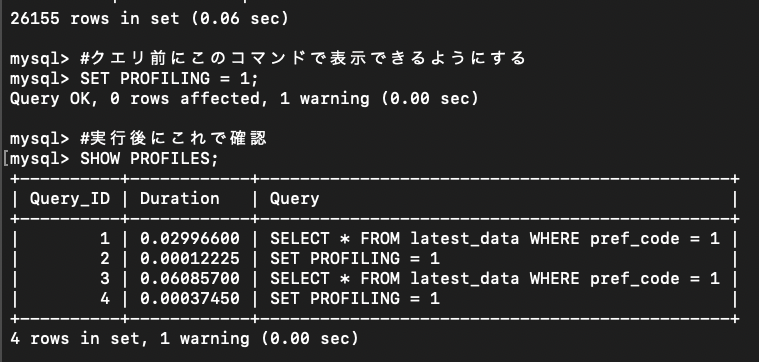Click the SHOW PROFILES; command text
Image resolution: width=759 pixels, height=362 pixels.
click(150, 158)
